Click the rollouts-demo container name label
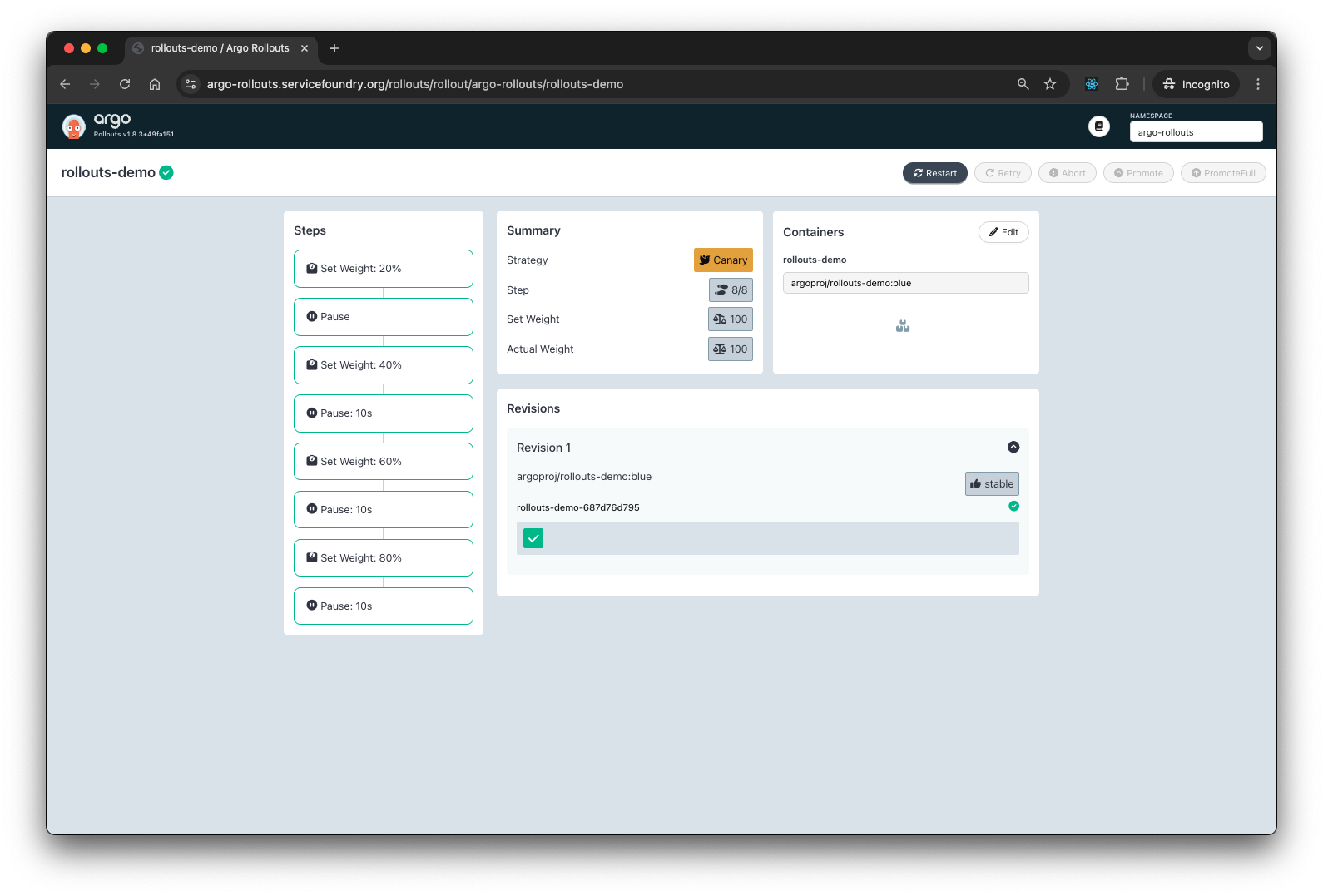This screenshot has width=1323, height=896. (x=815, y=260)
